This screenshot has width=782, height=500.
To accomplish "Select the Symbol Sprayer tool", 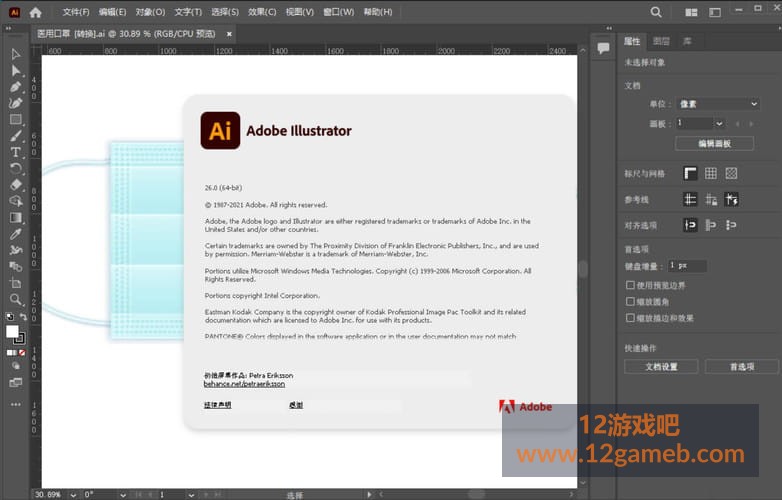I will (15, 250).
